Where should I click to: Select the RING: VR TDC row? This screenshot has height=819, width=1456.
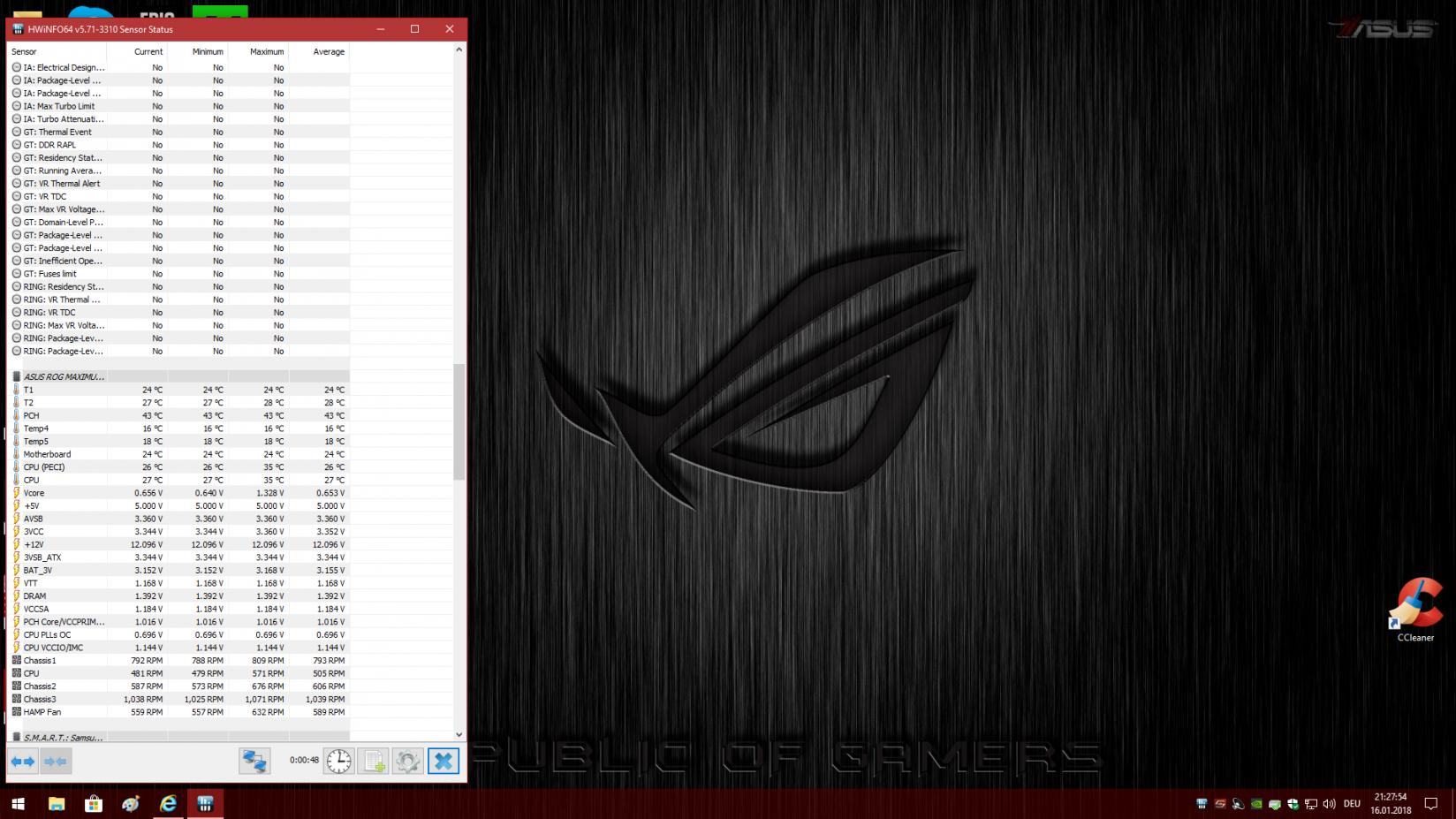(x=178, y=313)
